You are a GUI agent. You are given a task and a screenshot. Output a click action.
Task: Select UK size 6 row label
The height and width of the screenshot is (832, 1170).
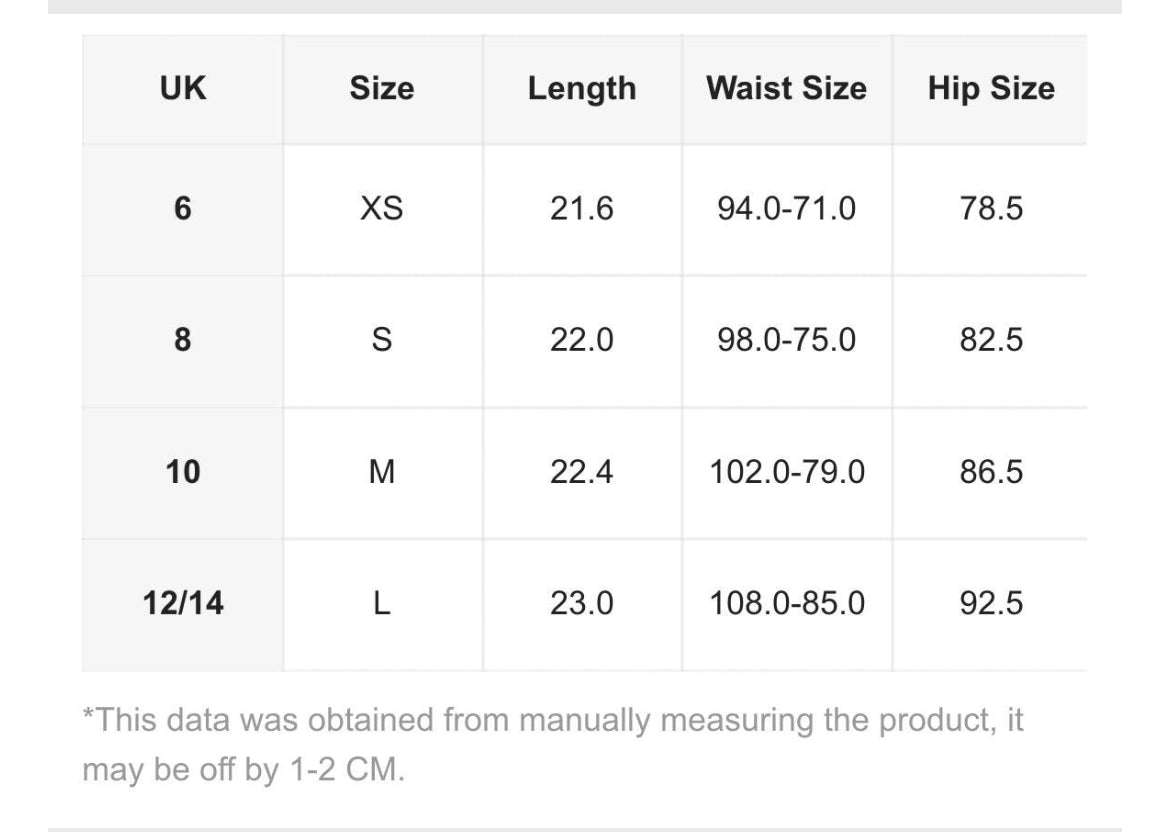182,209
